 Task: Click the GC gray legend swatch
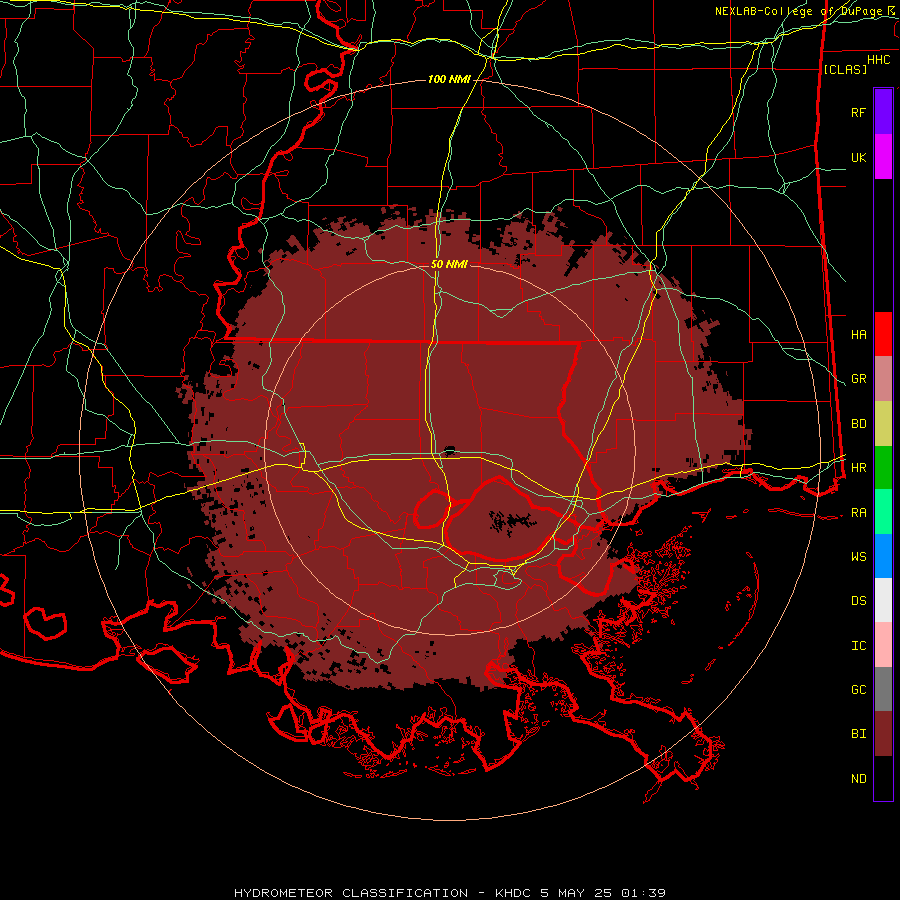pyautogui.click(x=883, y=689)
